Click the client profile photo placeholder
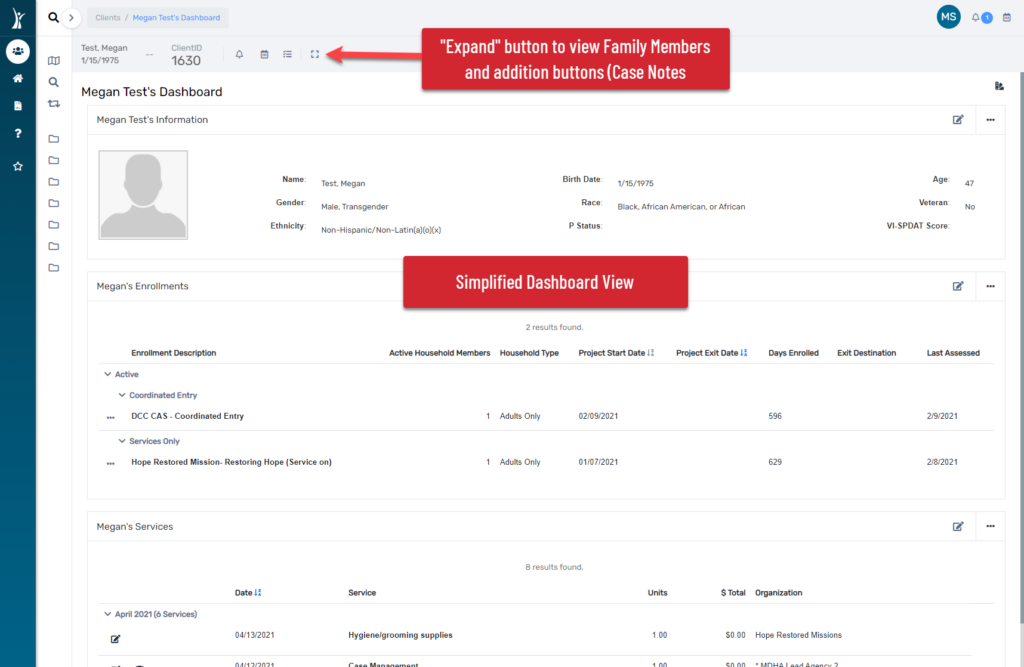This screenshot has height=667, width=1024. point(143,195)
